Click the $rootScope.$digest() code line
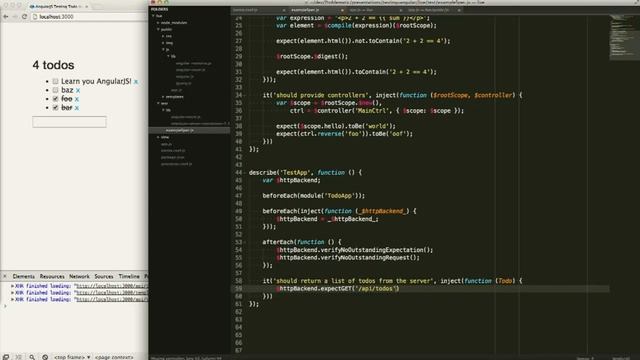Viewport: 640px width, 360px height. (x=312, y=56)
